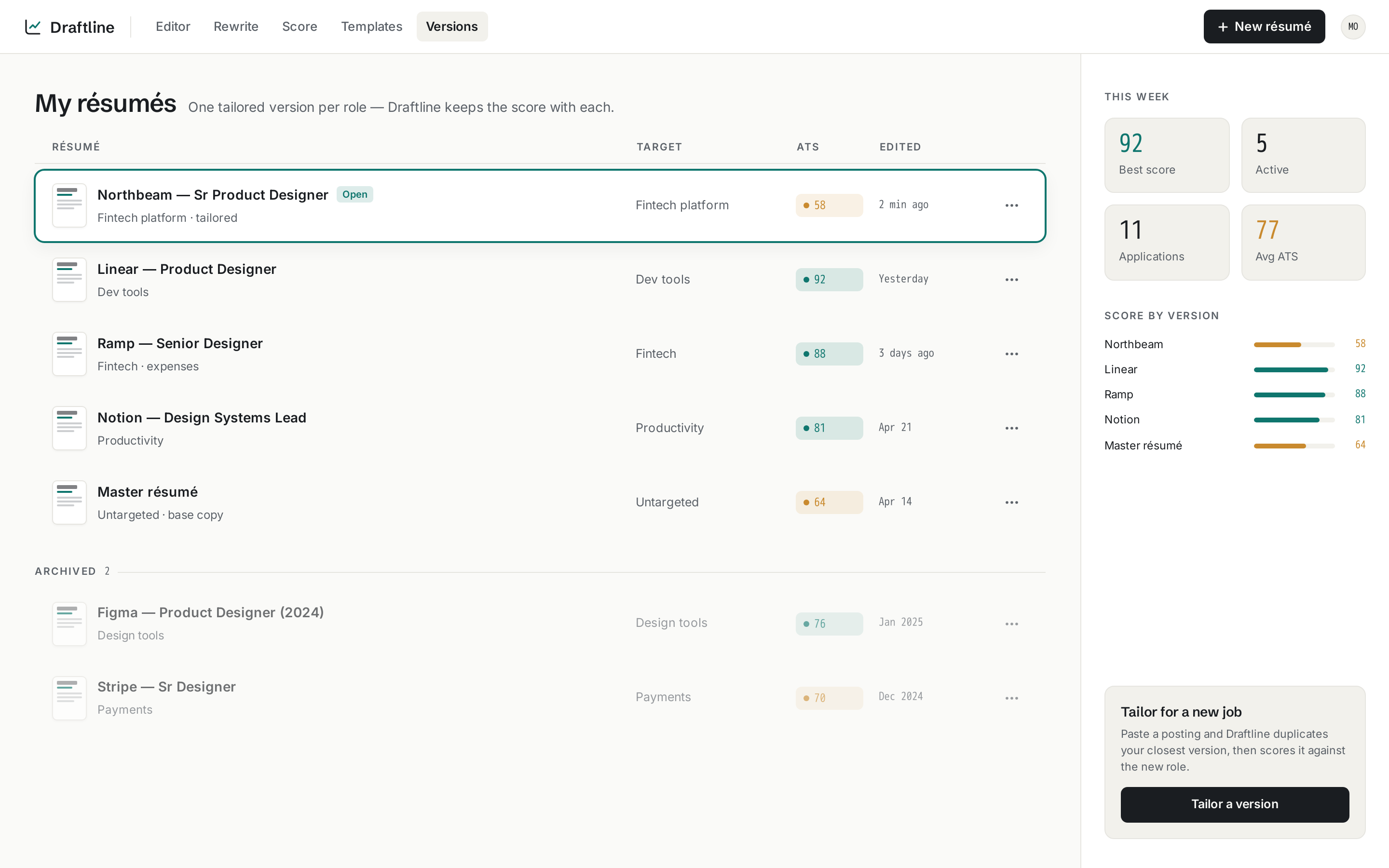Click the Tailor a version button
The height and width of the screenshot is (868, 1389).
tap(1235, 804)
